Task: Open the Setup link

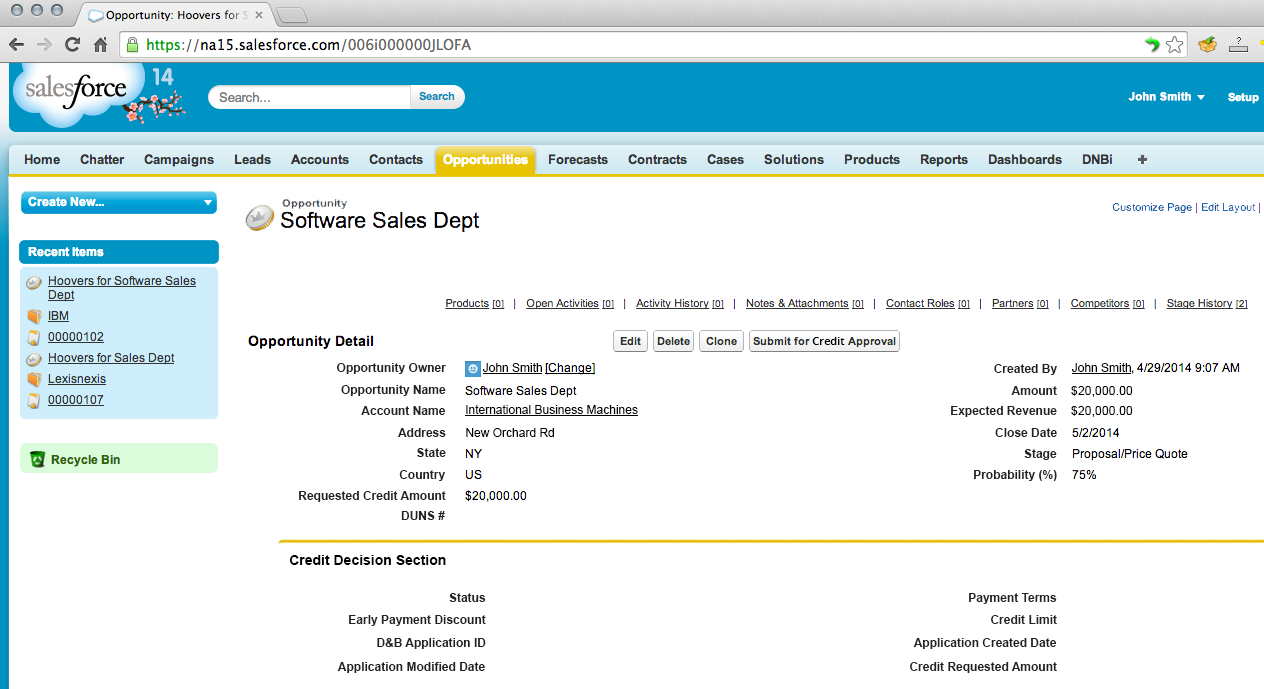Action: click(x=1243, y=97)
